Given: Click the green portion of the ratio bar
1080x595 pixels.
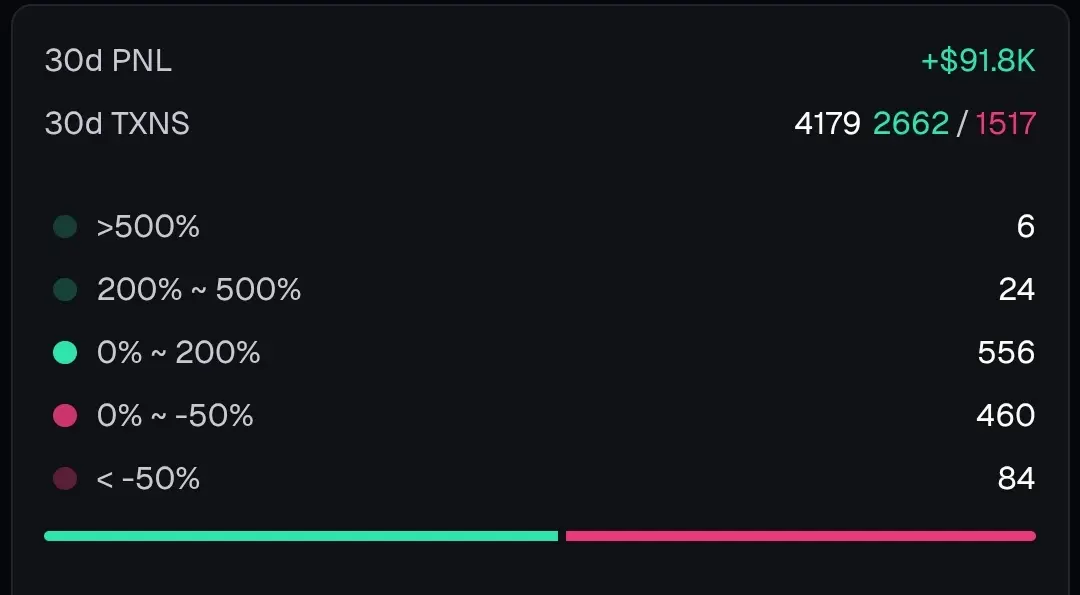Looking at the screenshot, I should point(301,536).
